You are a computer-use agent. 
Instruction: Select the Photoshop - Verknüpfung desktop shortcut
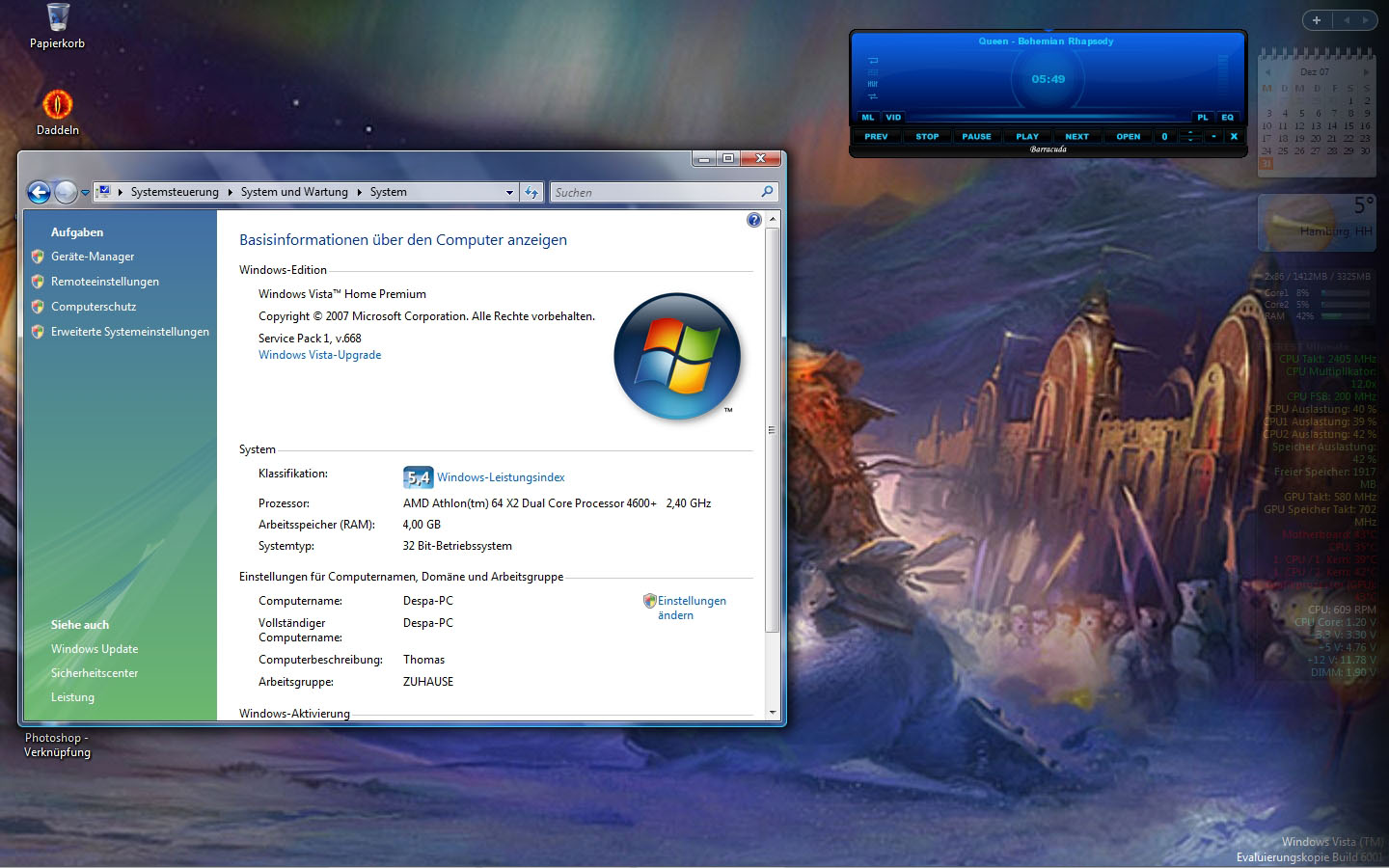tap(57, 745)
